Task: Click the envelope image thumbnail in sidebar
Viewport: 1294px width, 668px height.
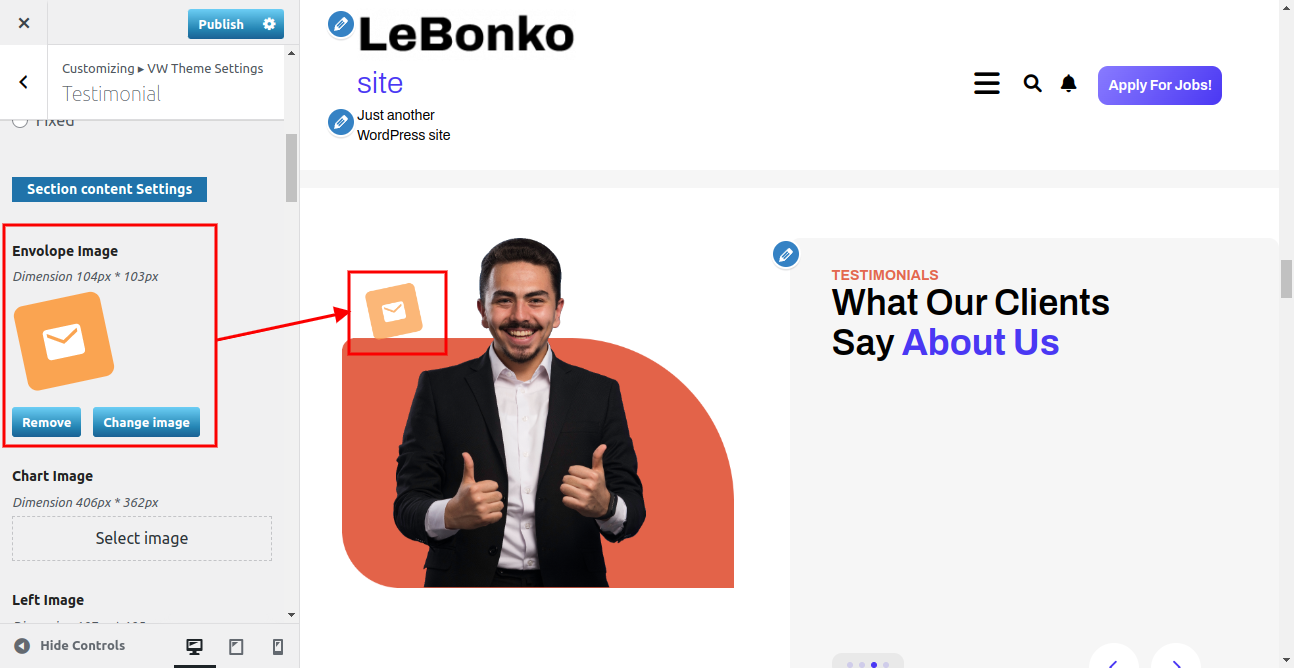Action: (x=64, y=342)
